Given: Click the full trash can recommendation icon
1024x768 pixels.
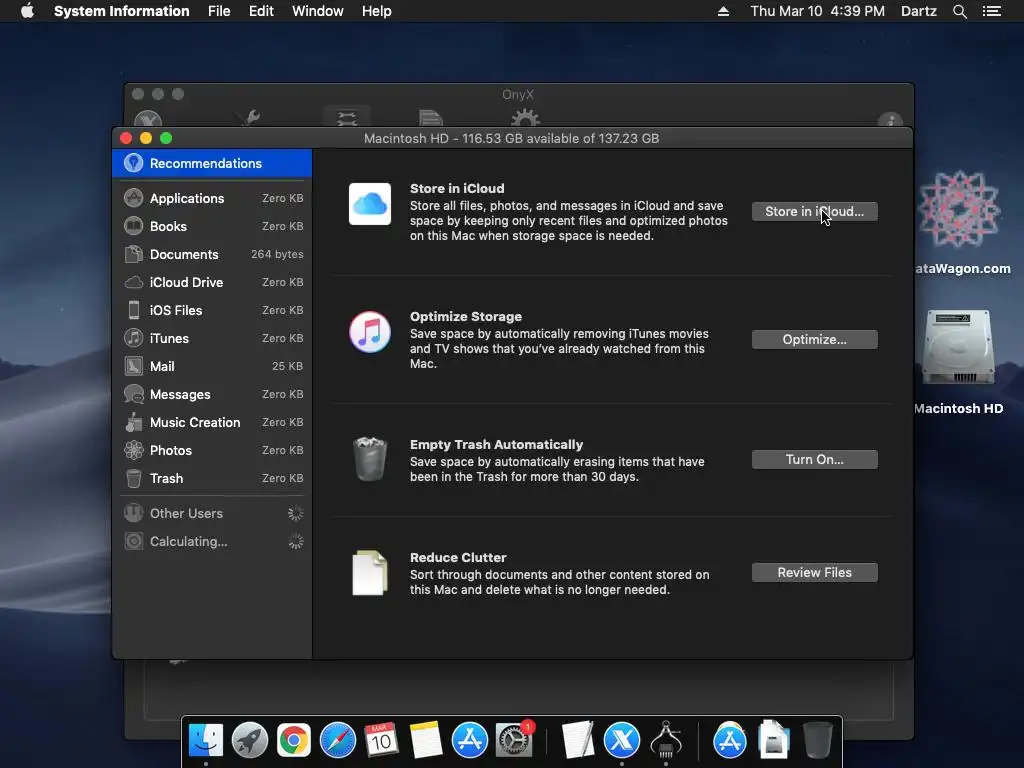Looking at the screenshot, I should 370,459.
